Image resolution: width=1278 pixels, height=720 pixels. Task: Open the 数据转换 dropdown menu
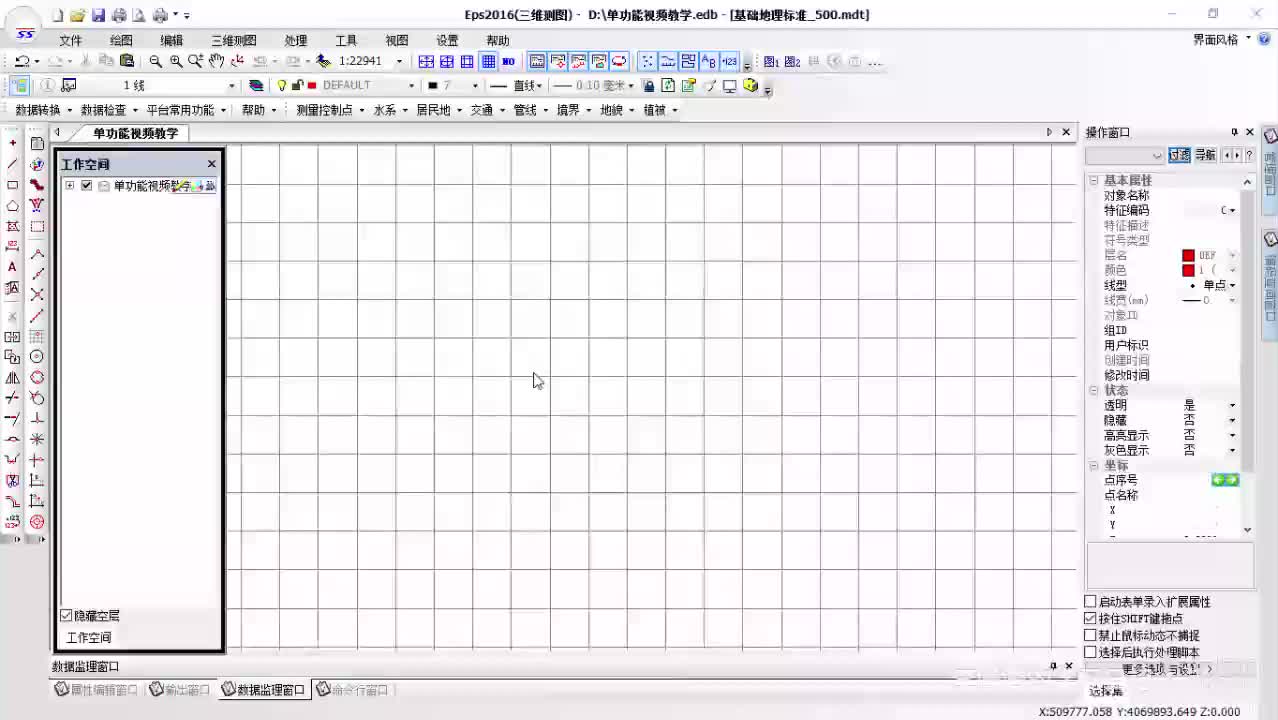tap(43, 110)
